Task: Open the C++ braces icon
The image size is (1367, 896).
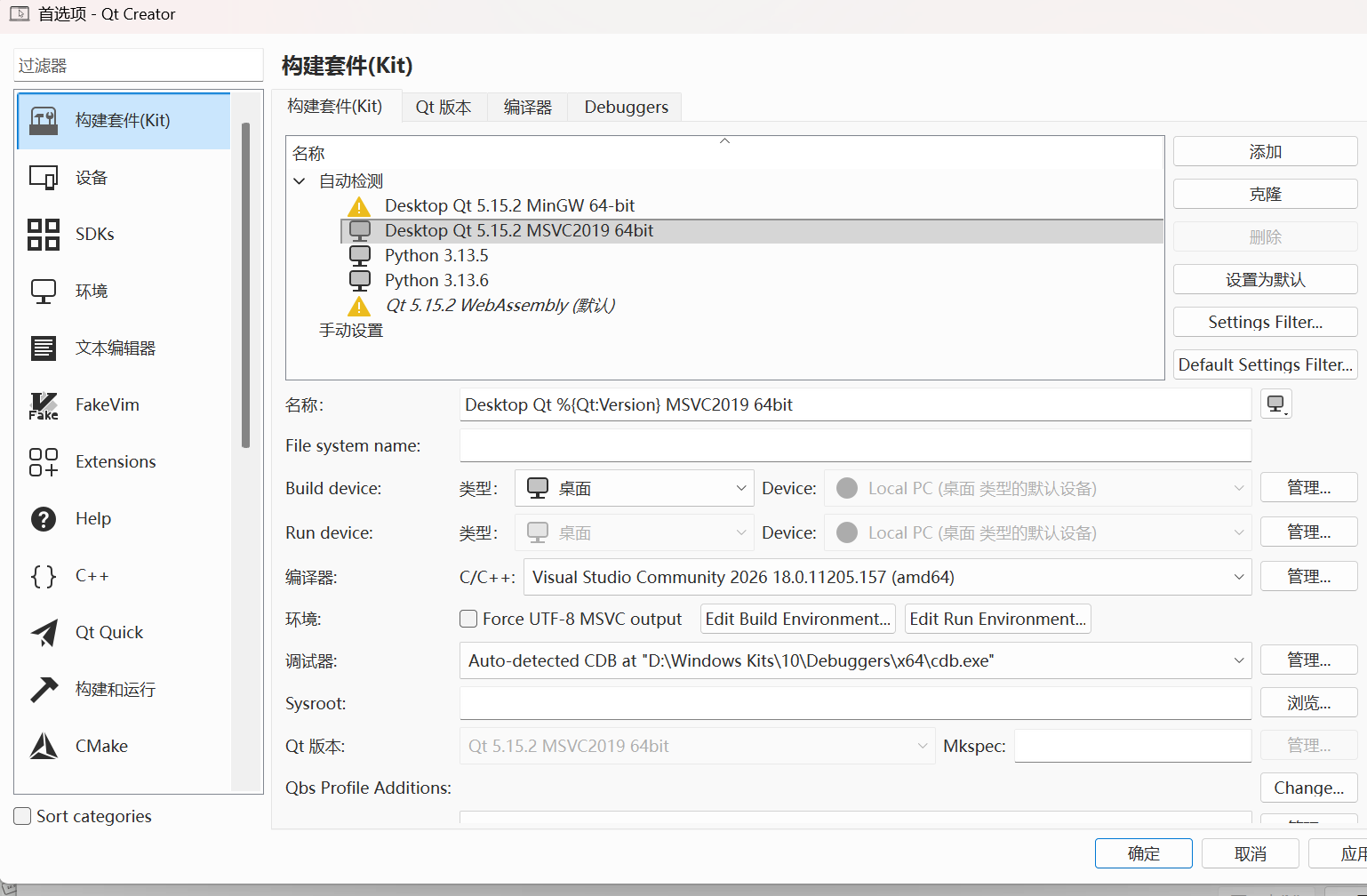Action: (44, 576)
